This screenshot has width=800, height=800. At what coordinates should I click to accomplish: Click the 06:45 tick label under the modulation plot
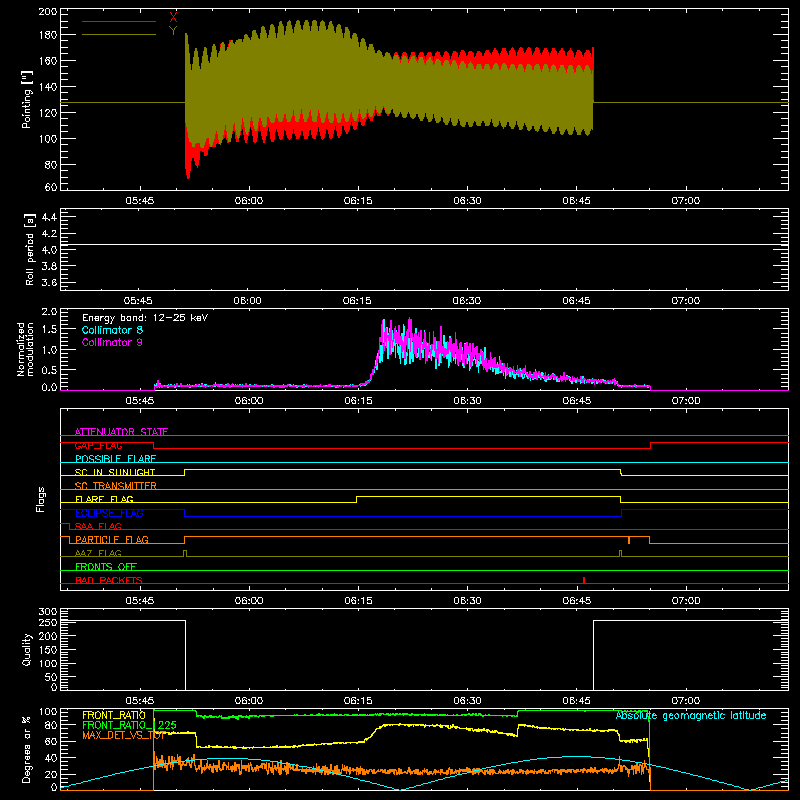click(x=577, y=401)
